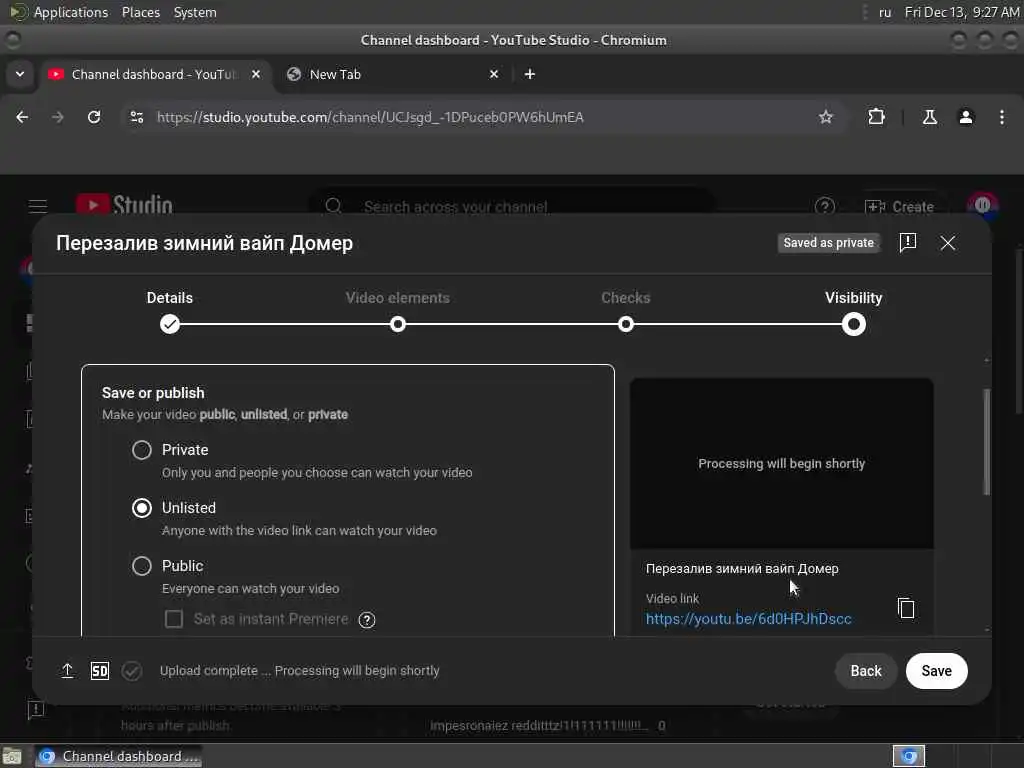Click the SD processing quality icon
This screenshot has height=768, width=1024.
point(100,671)
